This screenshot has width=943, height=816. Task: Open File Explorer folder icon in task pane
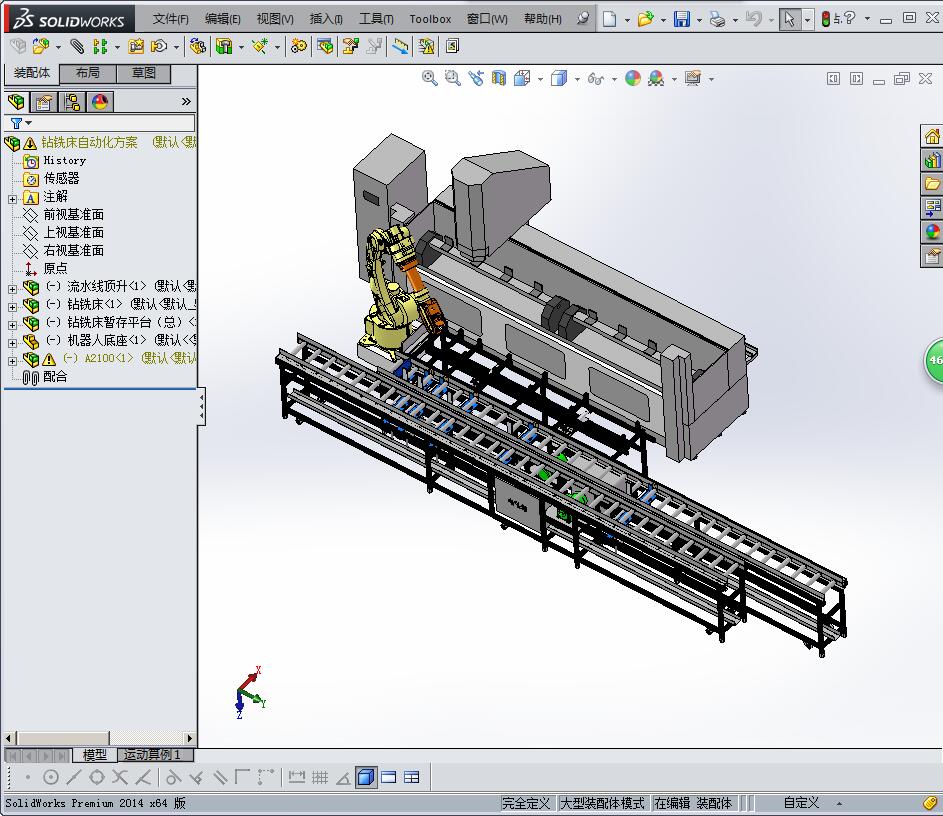(x=932, y=184)
